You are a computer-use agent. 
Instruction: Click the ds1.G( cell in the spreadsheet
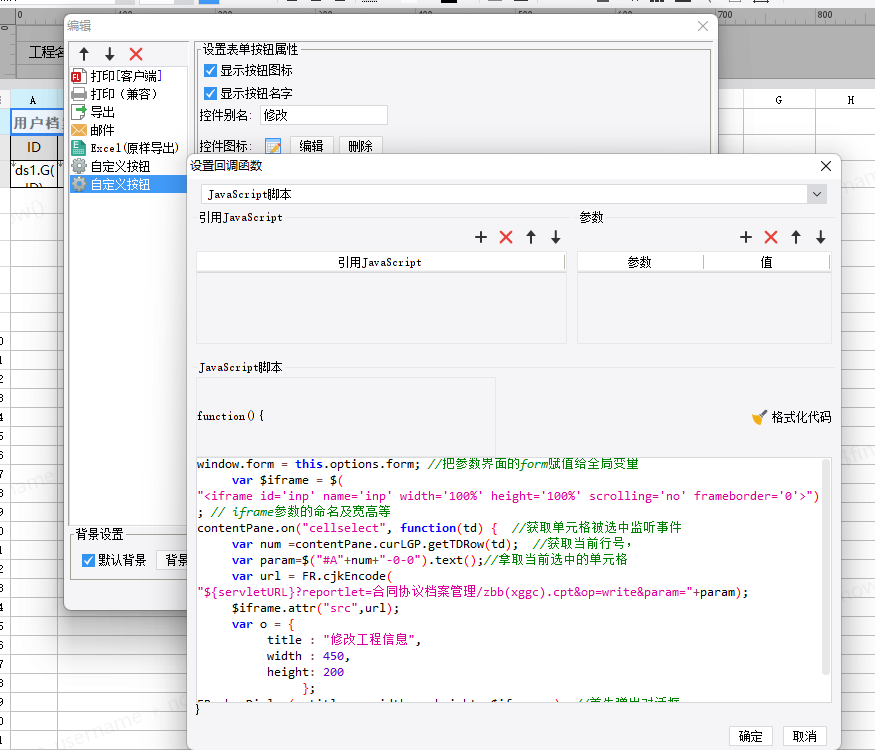[x=35, y=174]
